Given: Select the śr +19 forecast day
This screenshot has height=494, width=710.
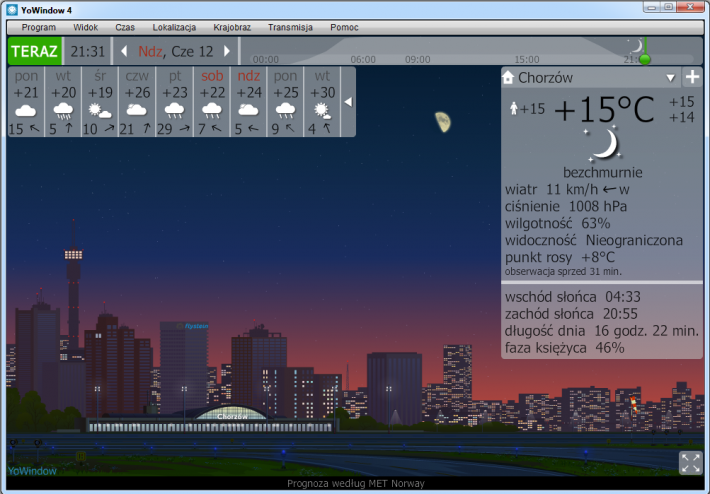Looking at the screenshot, I should [100, 102].
